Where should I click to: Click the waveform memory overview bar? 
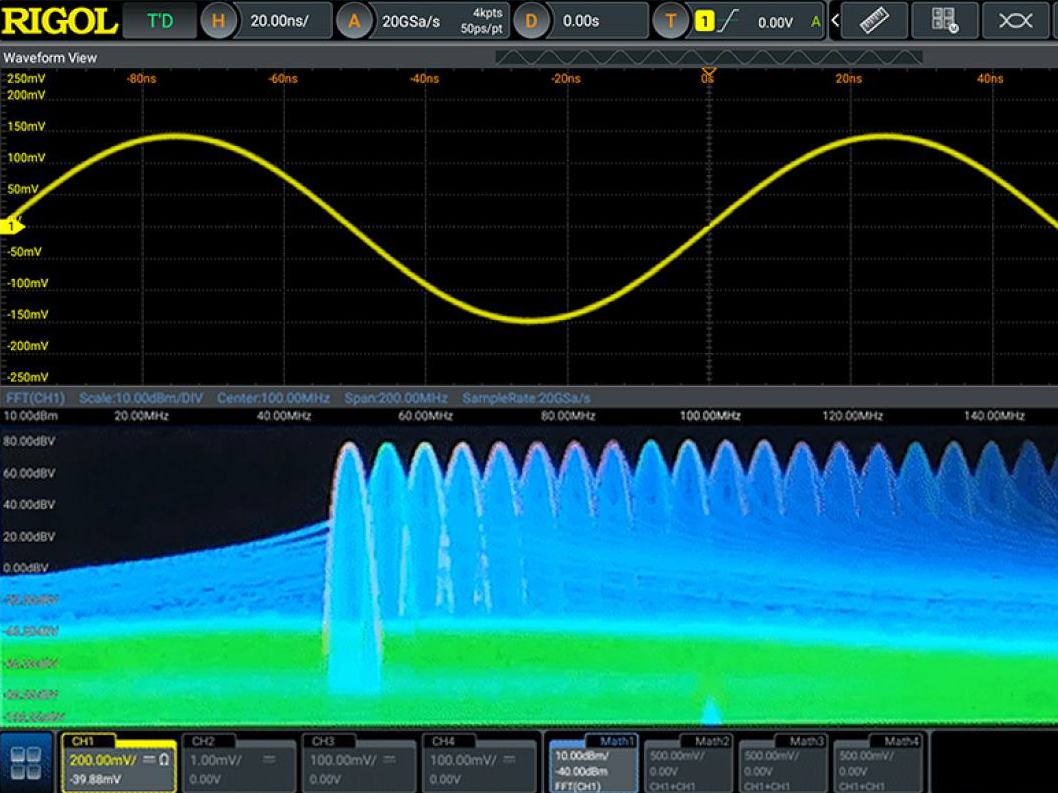tap(708, 57)
